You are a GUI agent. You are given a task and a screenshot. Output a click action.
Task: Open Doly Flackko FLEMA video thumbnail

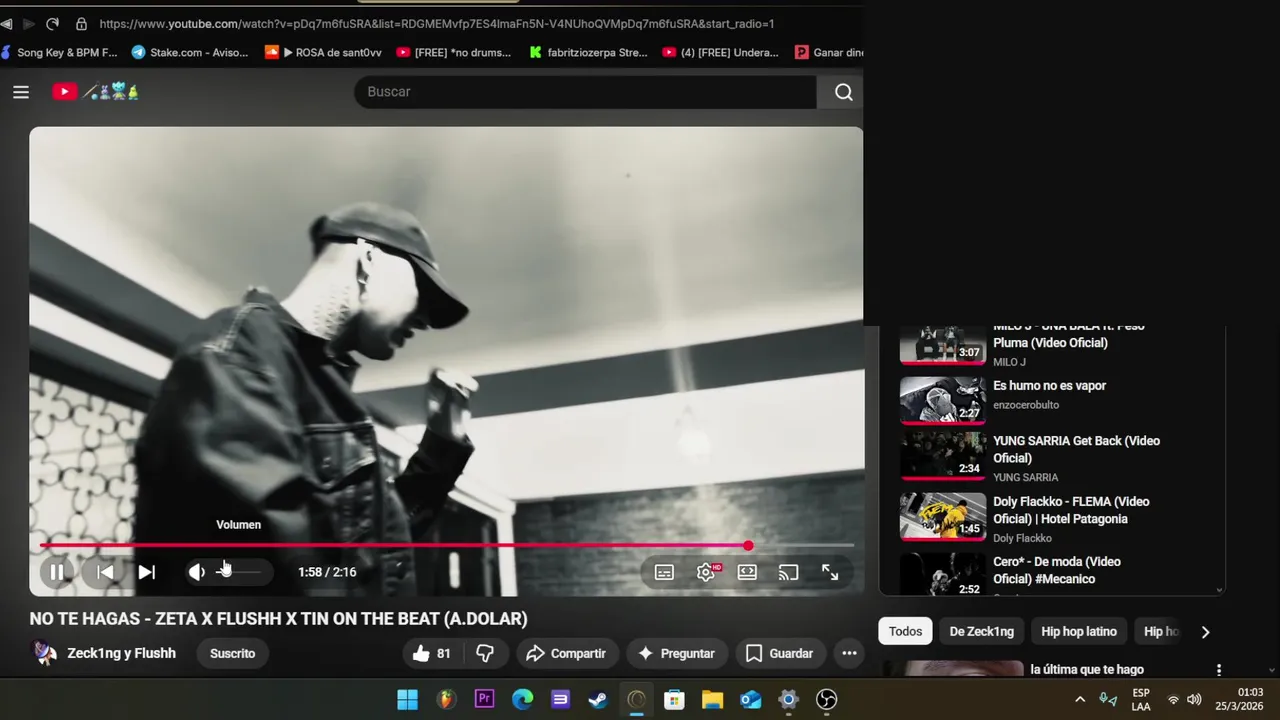point(943,516)
